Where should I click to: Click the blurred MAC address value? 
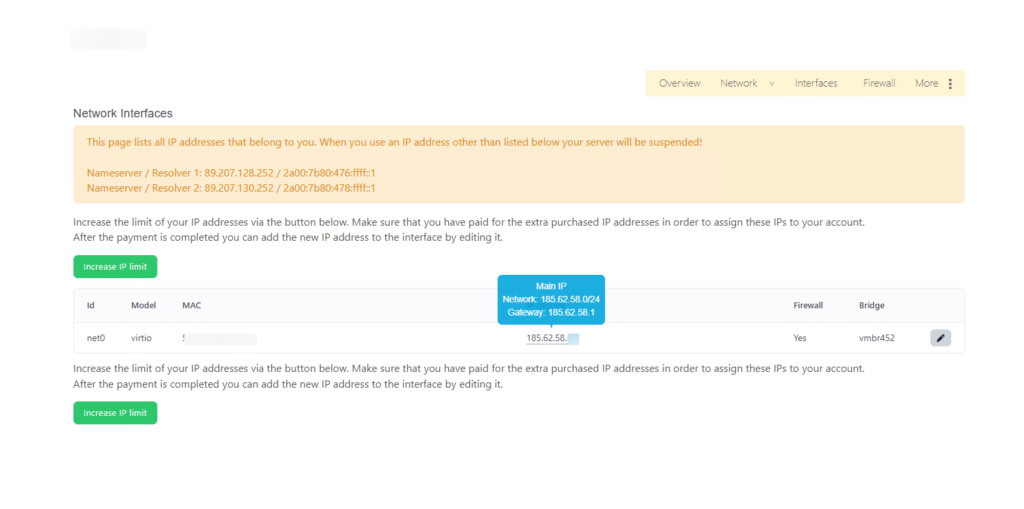[x=219, y=338]
